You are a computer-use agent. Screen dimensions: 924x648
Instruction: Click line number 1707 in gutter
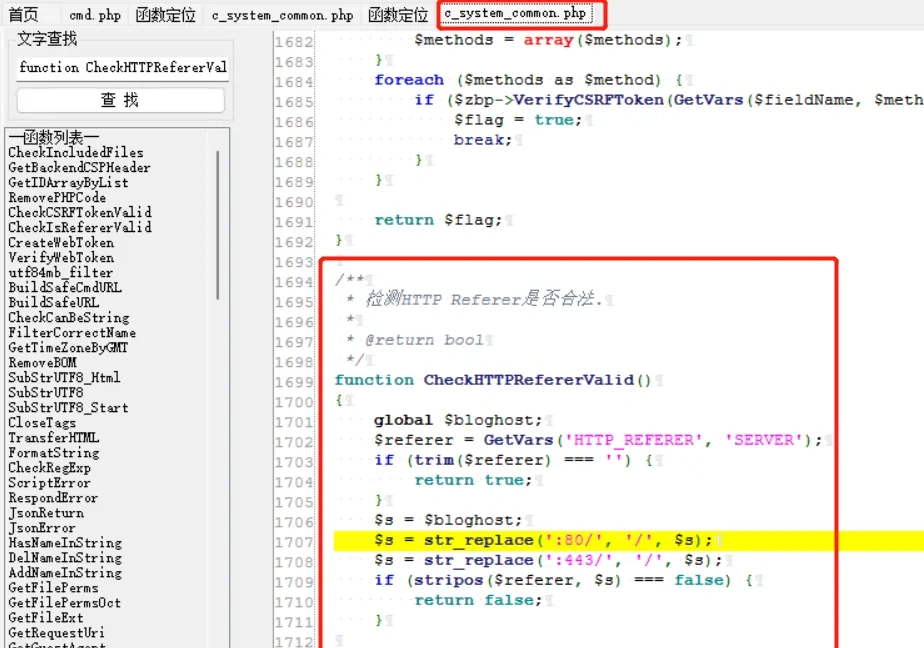coord(293,542)
